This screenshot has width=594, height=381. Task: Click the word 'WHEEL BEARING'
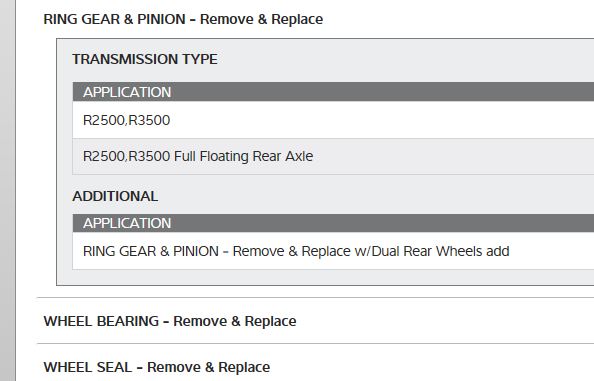coord(101,321)
